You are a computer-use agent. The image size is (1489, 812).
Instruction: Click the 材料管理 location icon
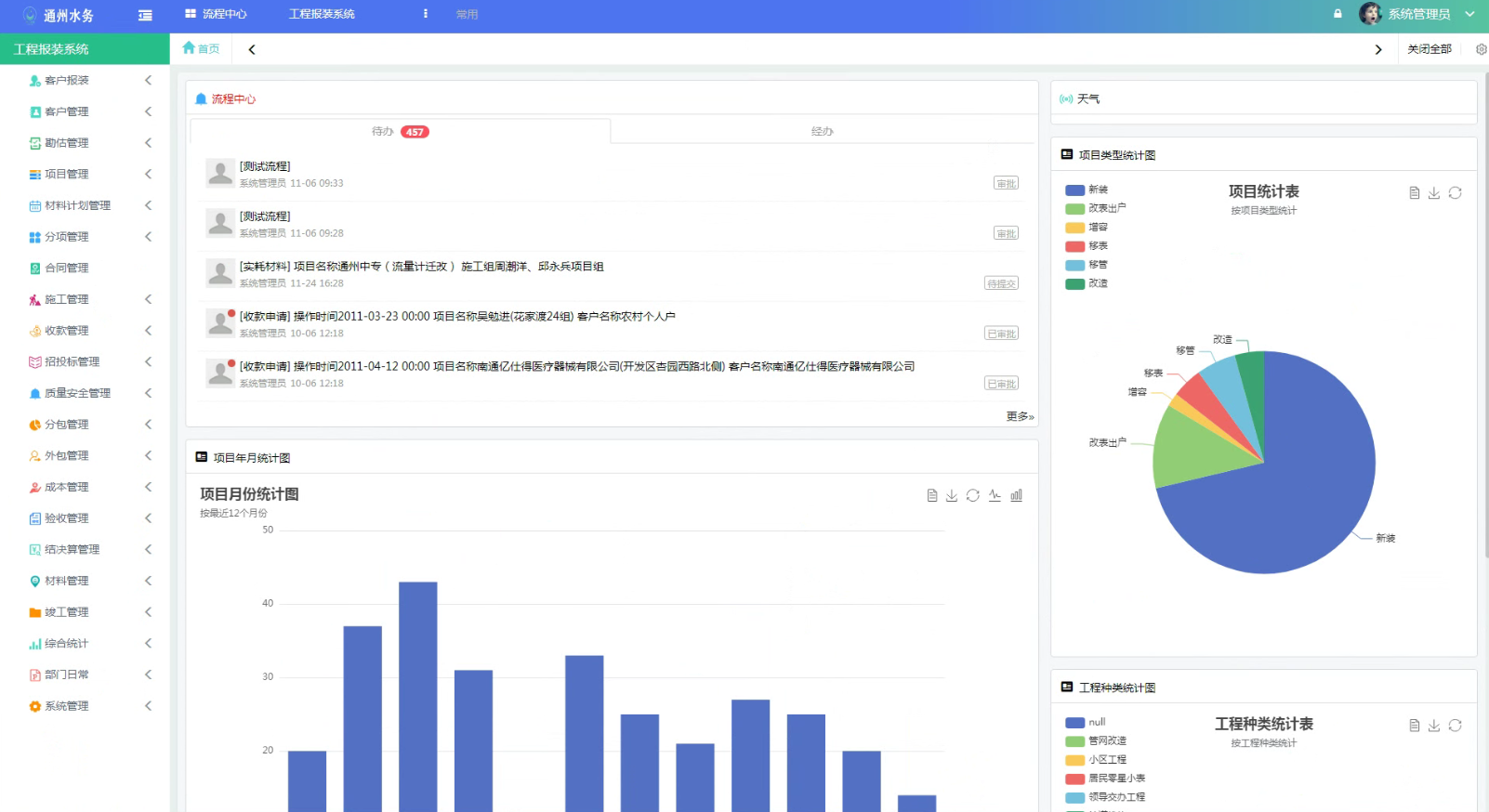coord(35,582)
